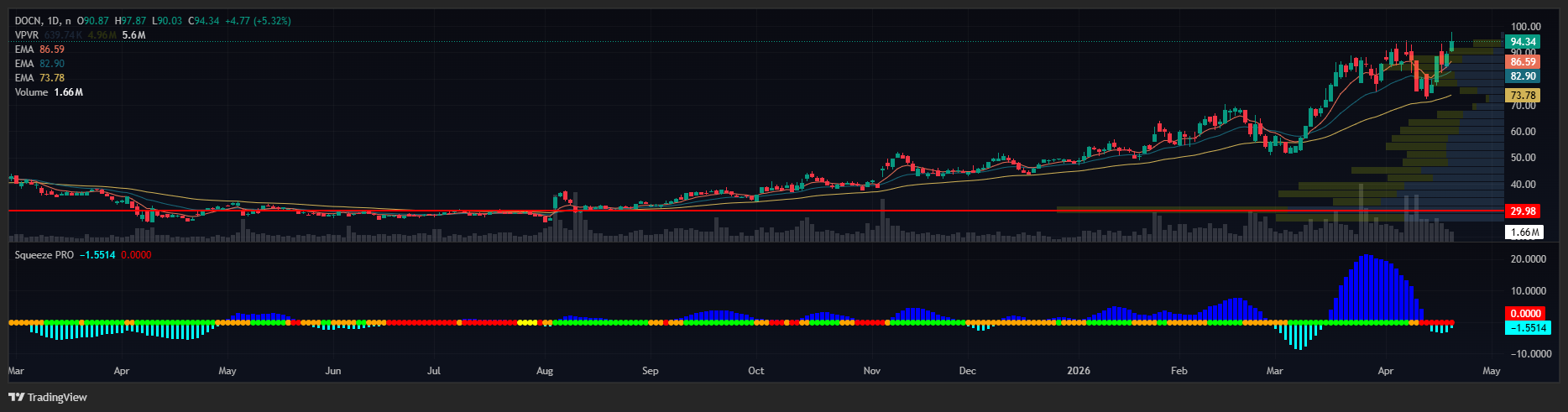Click the Aug label on time axis
Image resolution: width=1568 pixels, height=412 pixels.
pos(545,371)
